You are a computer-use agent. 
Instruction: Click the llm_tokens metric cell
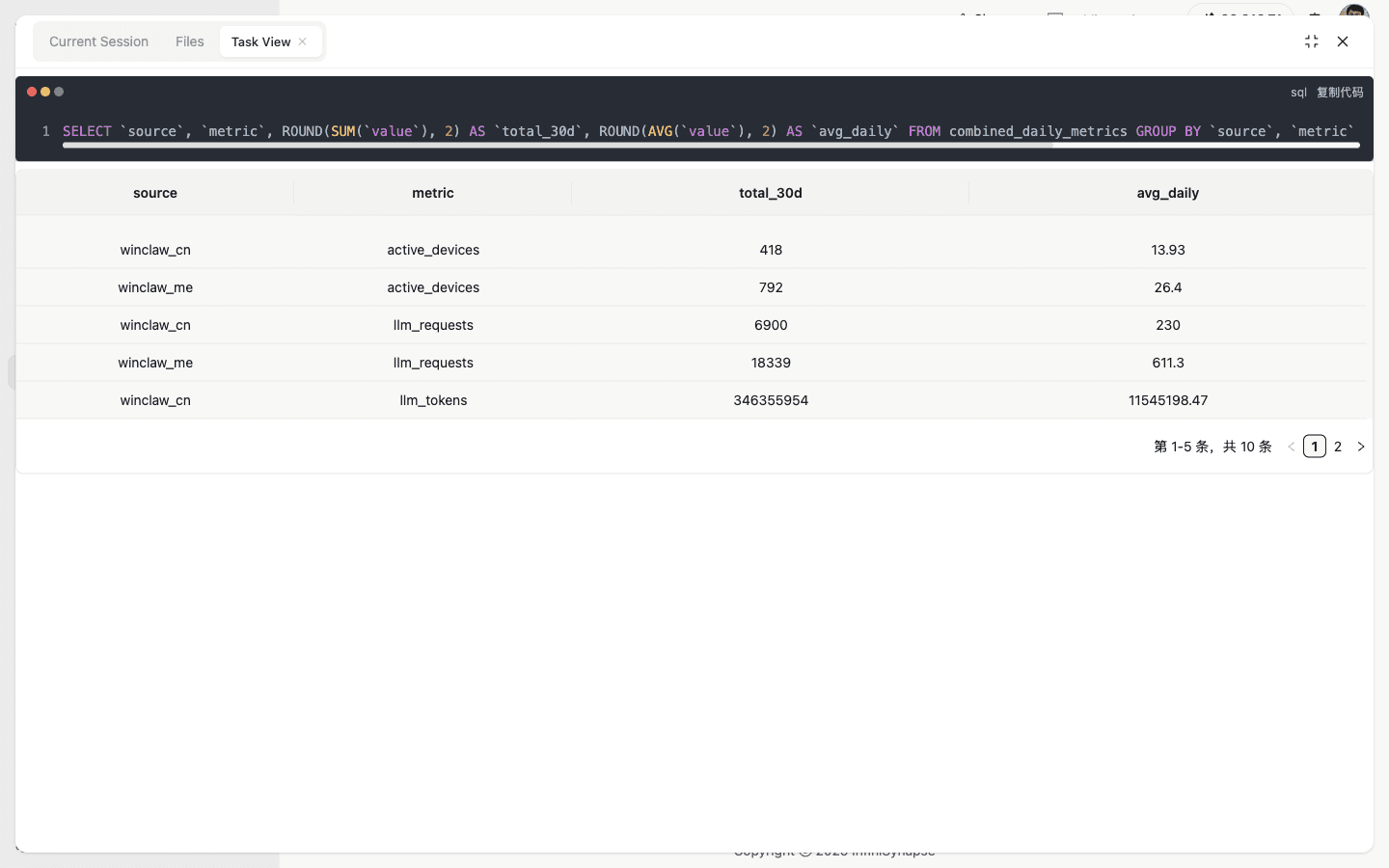(x=433, y=400)
